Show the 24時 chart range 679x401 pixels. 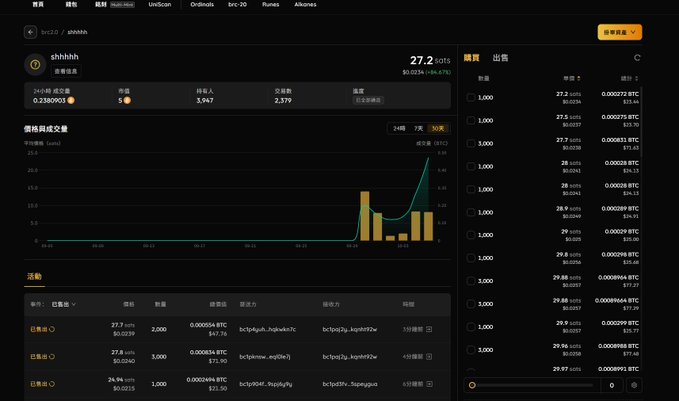click(x=399, y=128)
